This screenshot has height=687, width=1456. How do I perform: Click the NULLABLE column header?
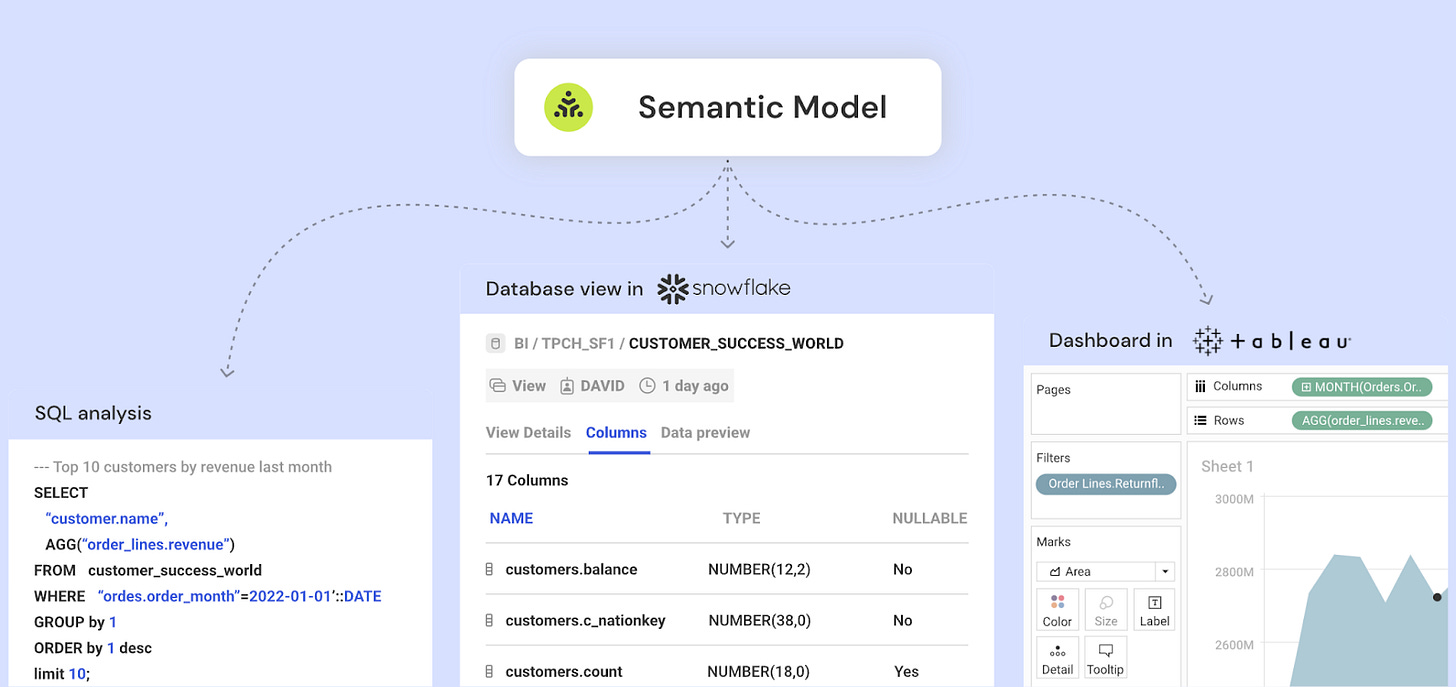click(x=930, y=518)
